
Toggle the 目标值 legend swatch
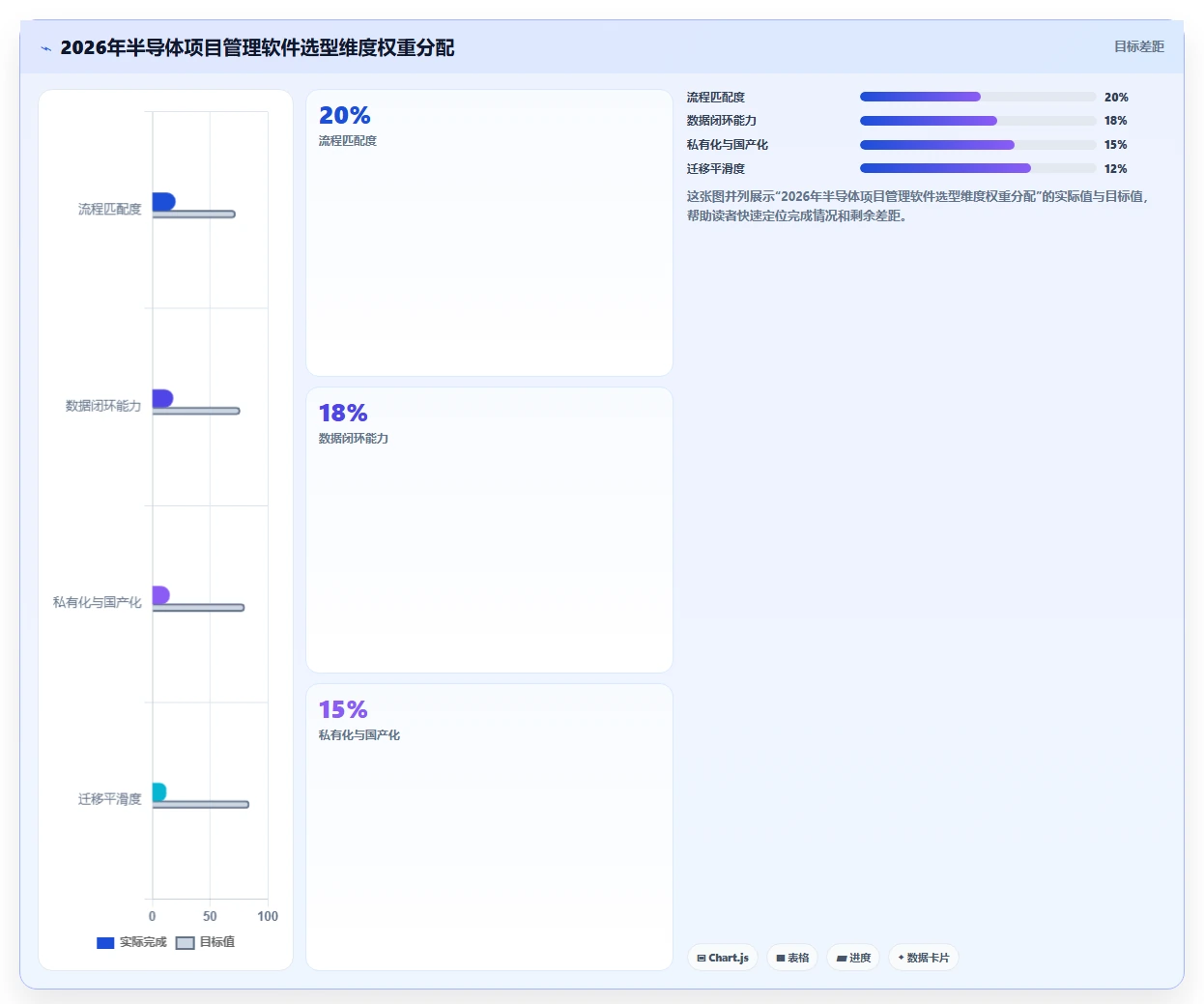185,942
